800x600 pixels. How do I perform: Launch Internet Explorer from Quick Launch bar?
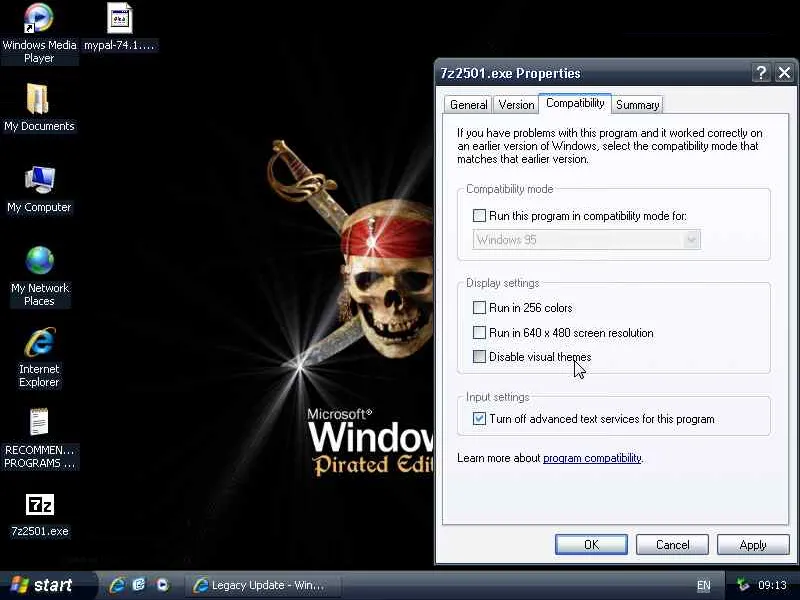click(x=117, y=585)
